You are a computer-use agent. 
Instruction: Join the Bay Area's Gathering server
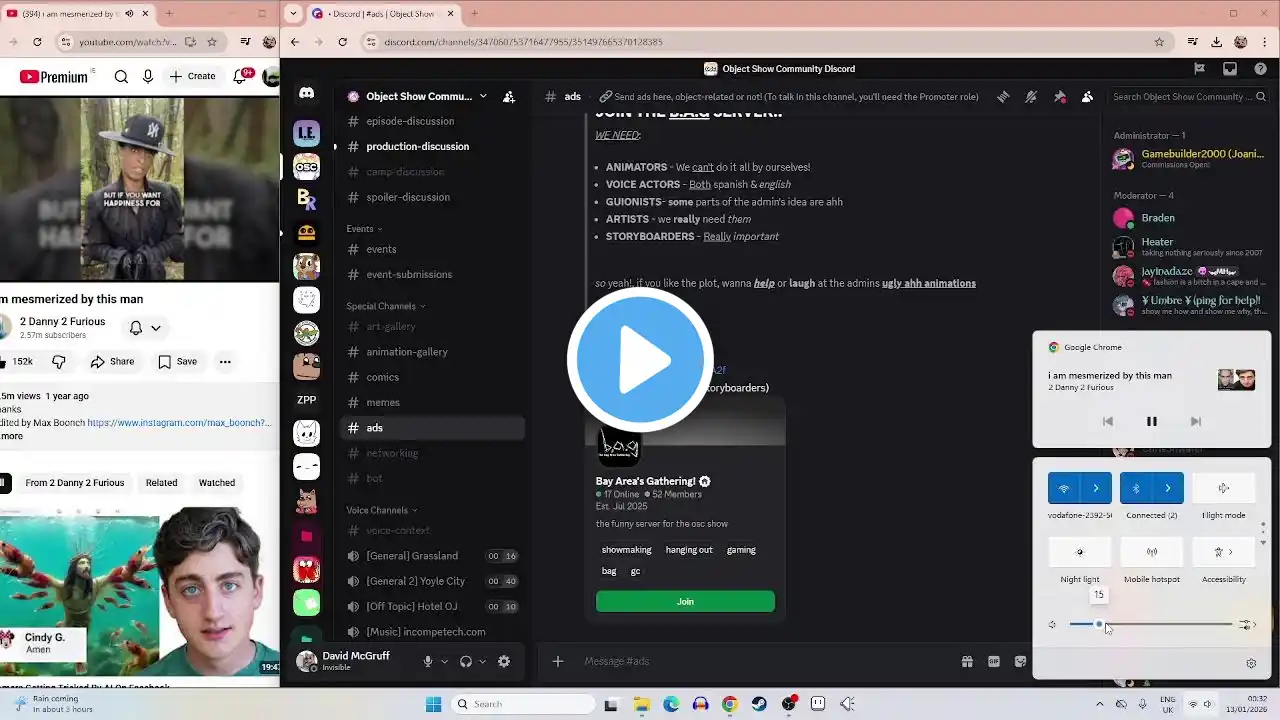pyautogui.click(x=685, y=601)
